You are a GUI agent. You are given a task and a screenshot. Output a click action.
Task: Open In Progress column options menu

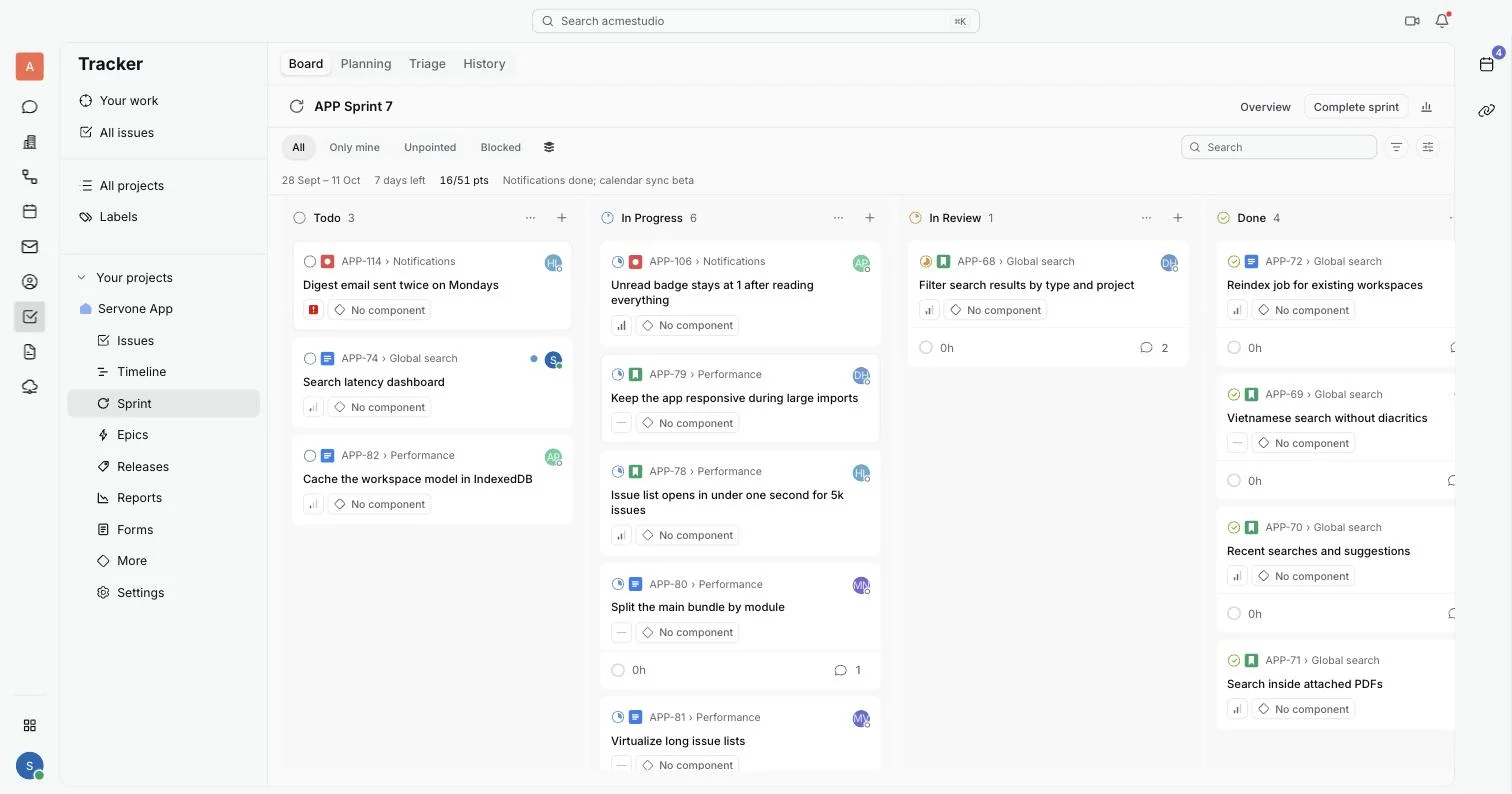(838, 218)
